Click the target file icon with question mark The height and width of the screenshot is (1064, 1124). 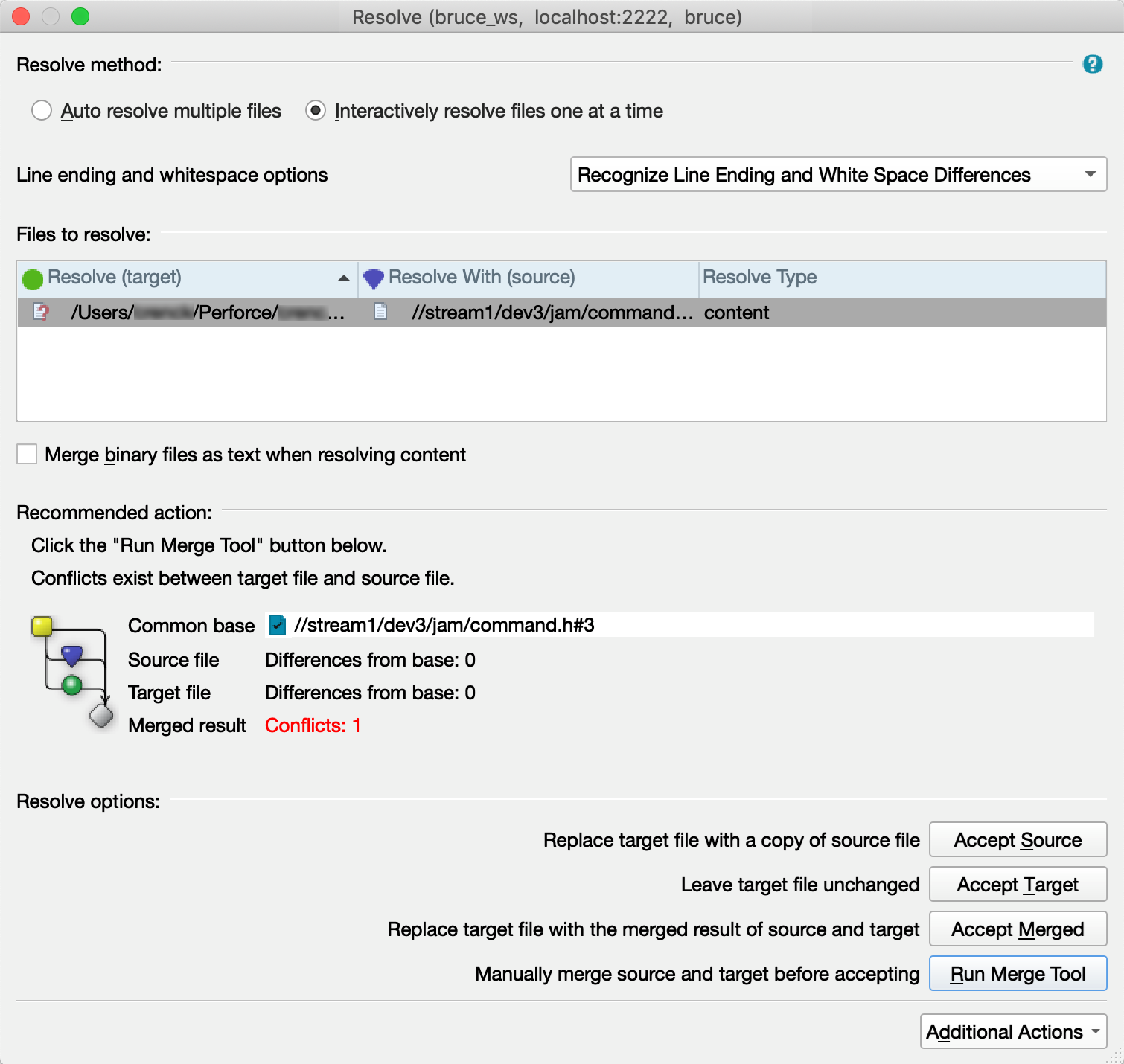(41, 313)
